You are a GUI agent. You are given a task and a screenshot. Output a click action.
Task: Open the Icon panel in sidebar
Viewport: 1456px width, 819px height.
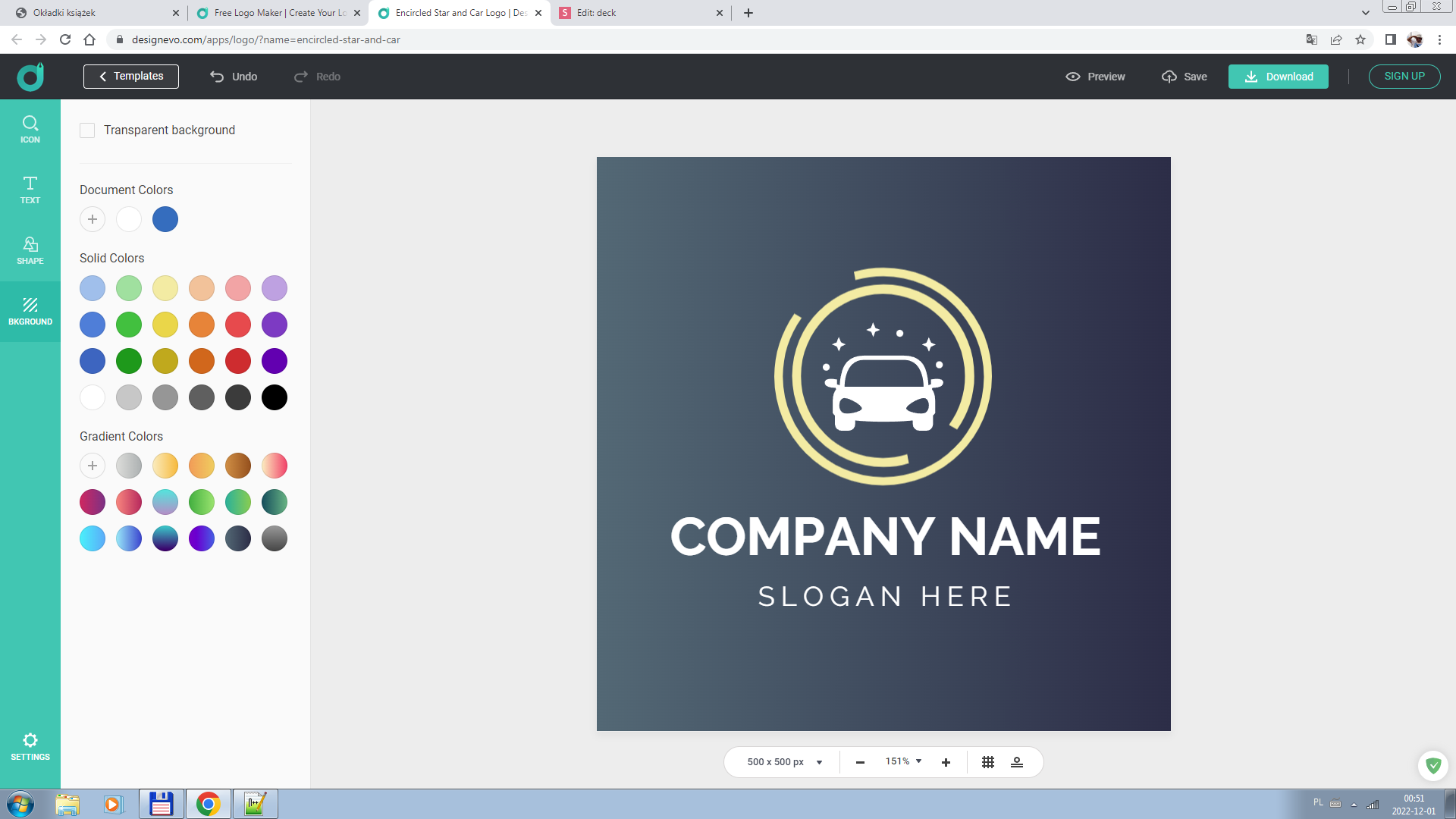pyautogui.click(x=30, y=129)
